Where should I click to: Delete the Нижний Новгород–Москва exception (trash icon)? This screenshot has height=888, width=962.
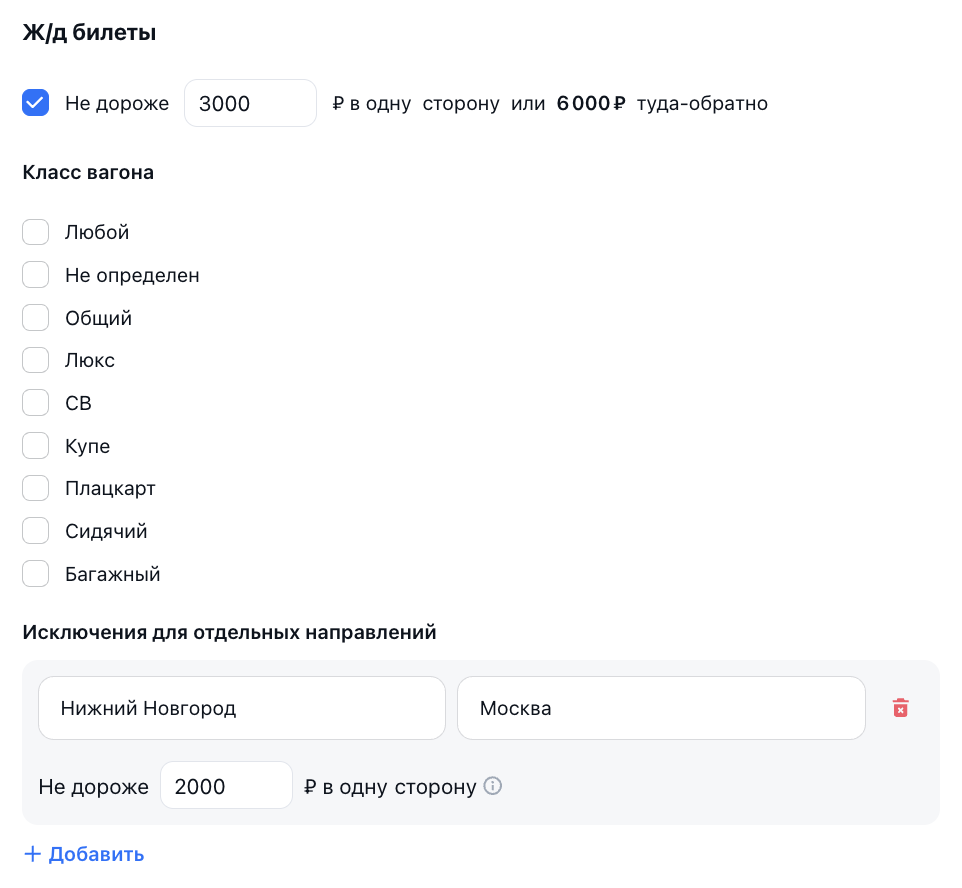pyautogui.click(x=900, y=708)
